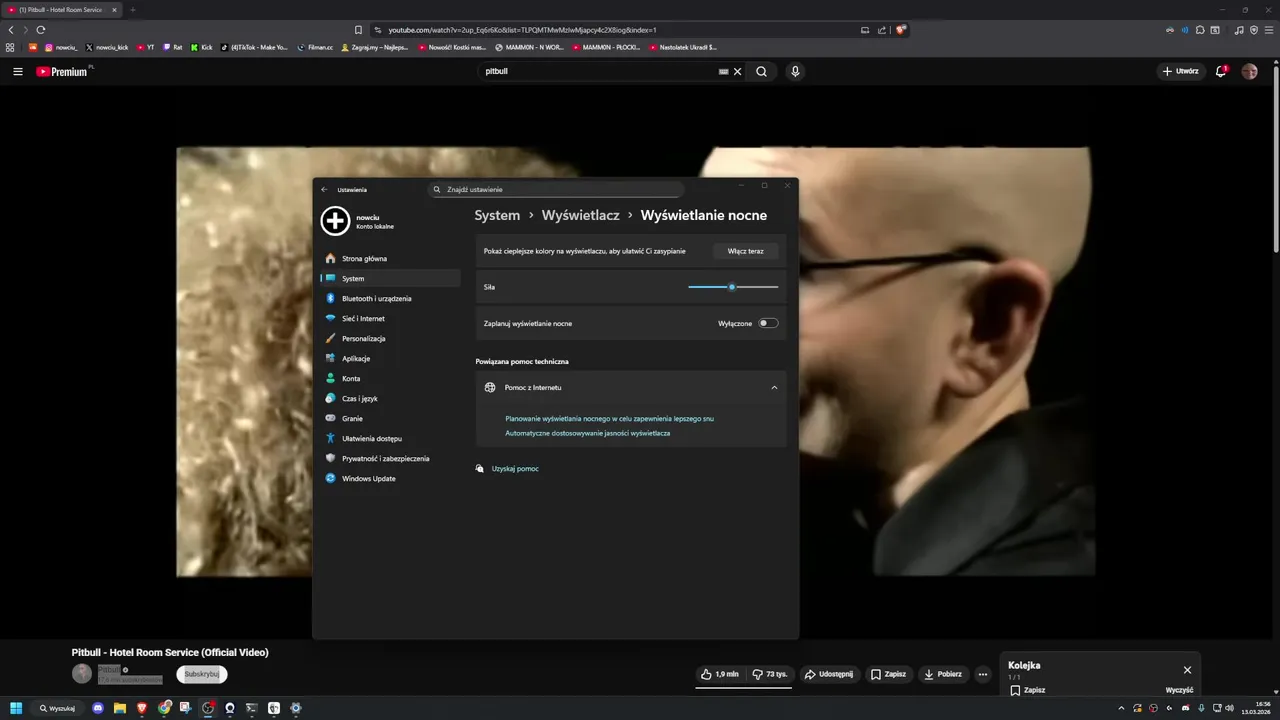The image size is (1280, 720).
Task: Click the nowciu account profile in Settings
Action: pos(358,221)
